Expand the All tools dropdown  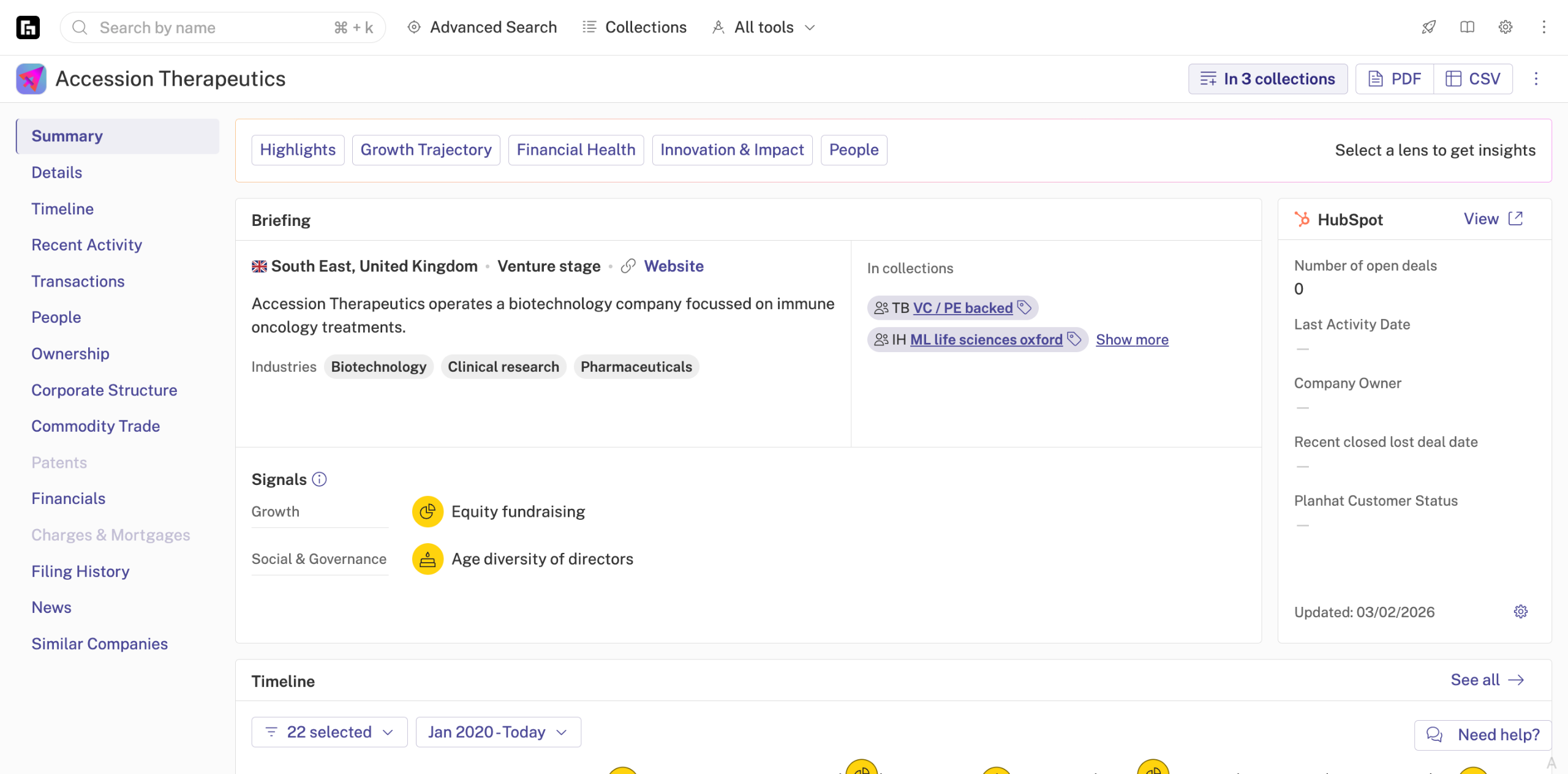click(x=764, y=27)
